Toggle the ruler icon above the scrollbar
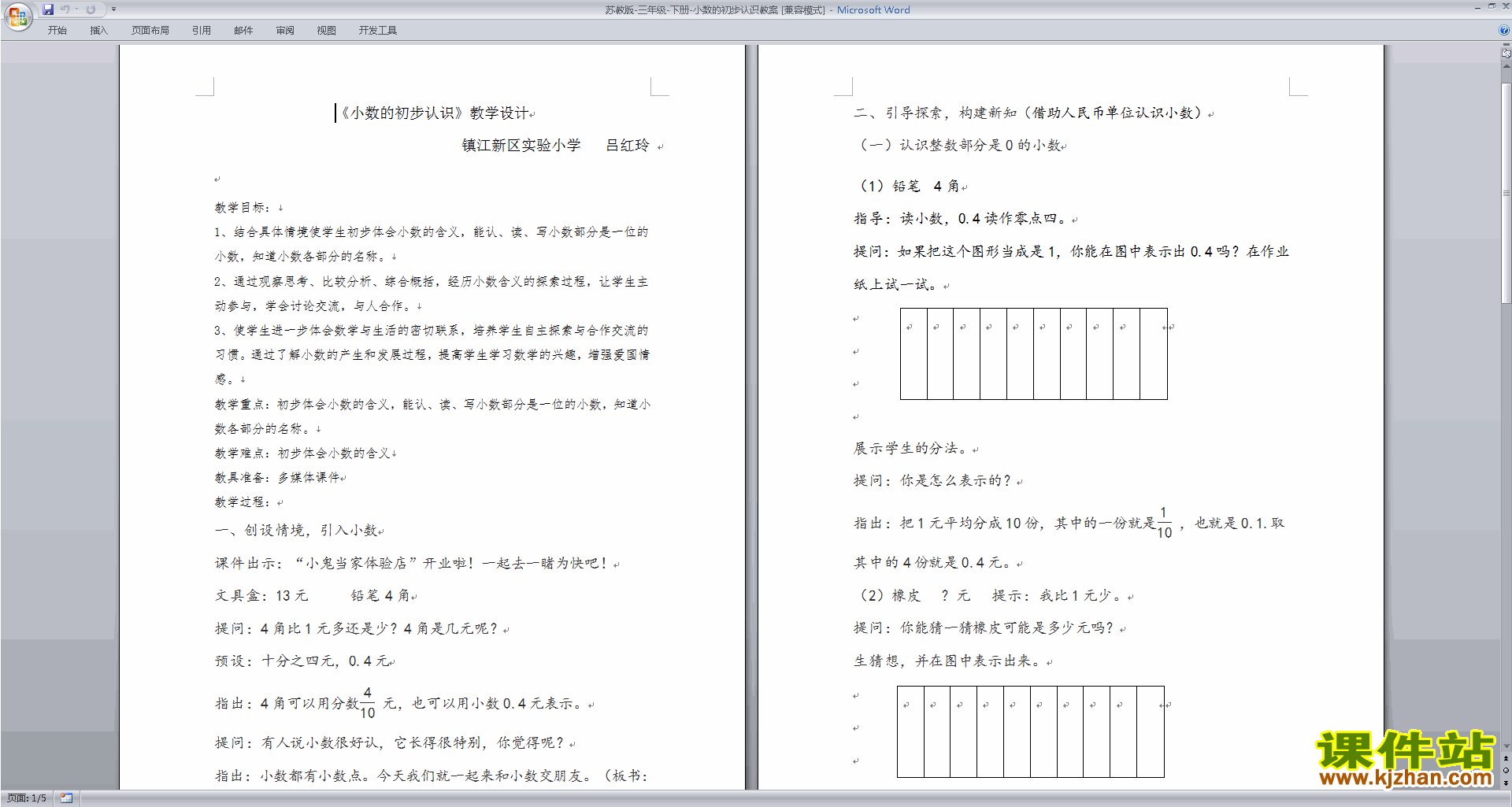The height and width of the screenshot is (807, 1512). pyautogui.click(x=1506, y=54)
